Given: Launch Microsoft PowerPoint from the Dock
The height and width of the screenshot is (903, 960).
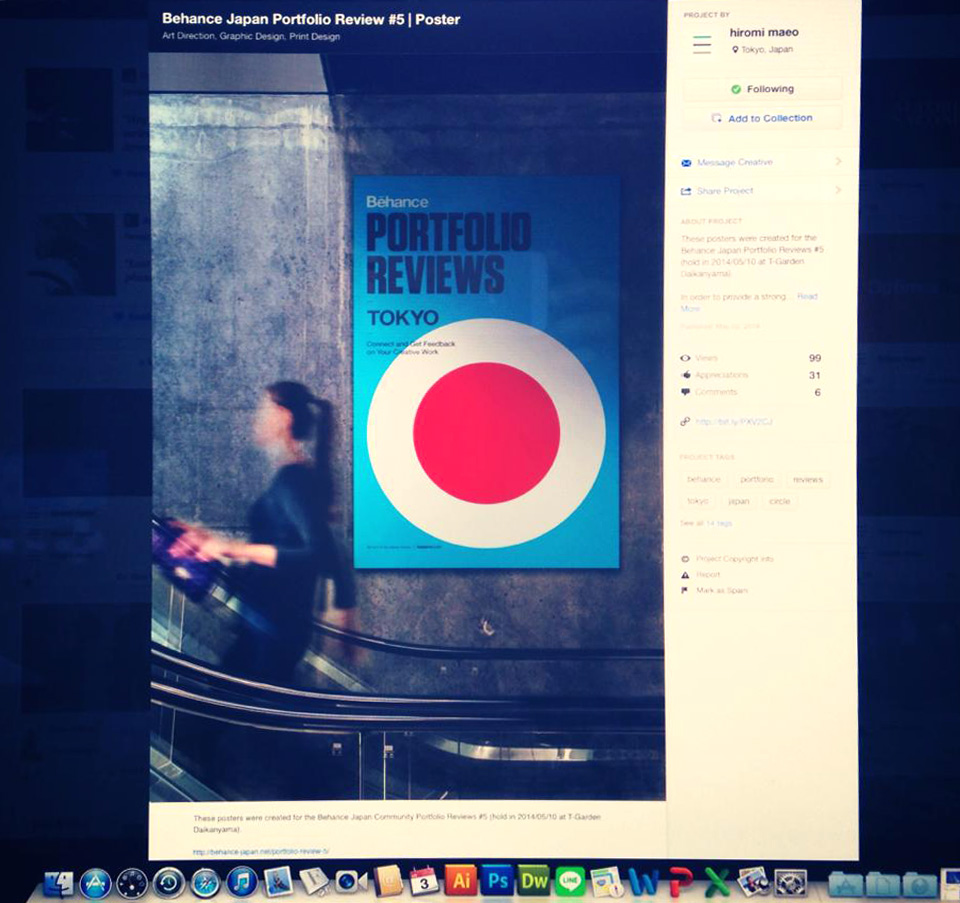Looking at the screenshot, I should coord(681,882).
